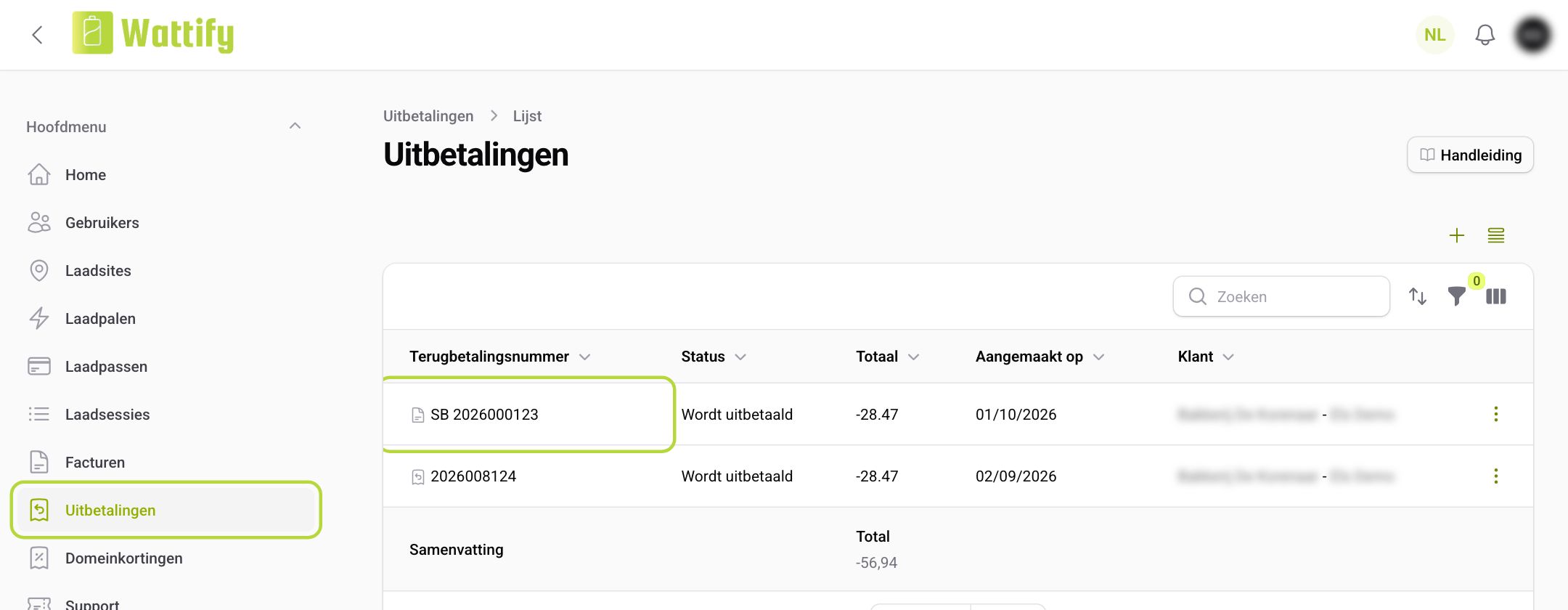
Task: Open the Wattify logo home link
Action: tap(153, 33)
